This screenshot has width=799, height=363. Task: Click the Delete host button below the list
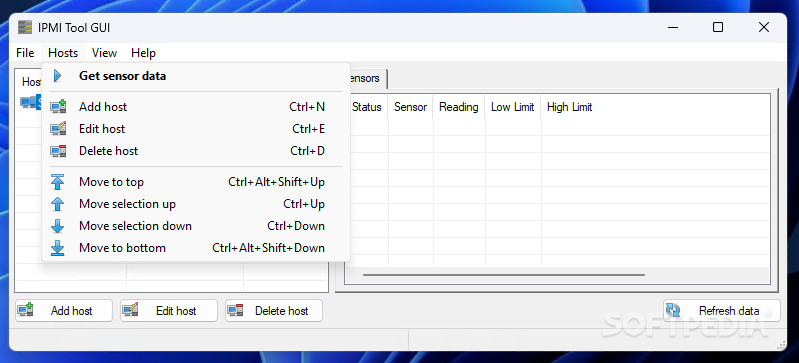pyautogui.click(x=274, y=310)
